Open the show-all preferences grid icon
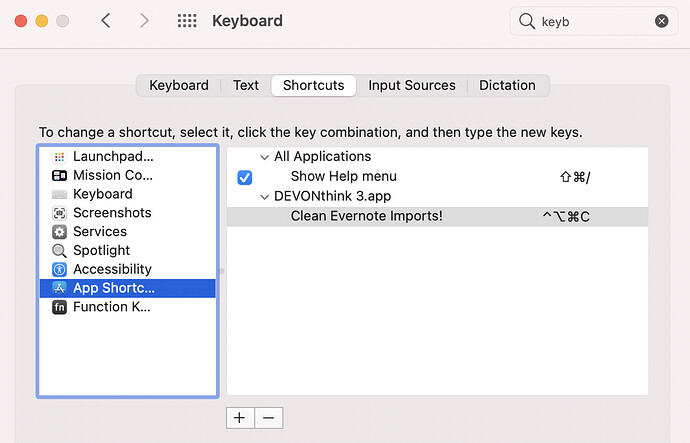 [187, 21]
